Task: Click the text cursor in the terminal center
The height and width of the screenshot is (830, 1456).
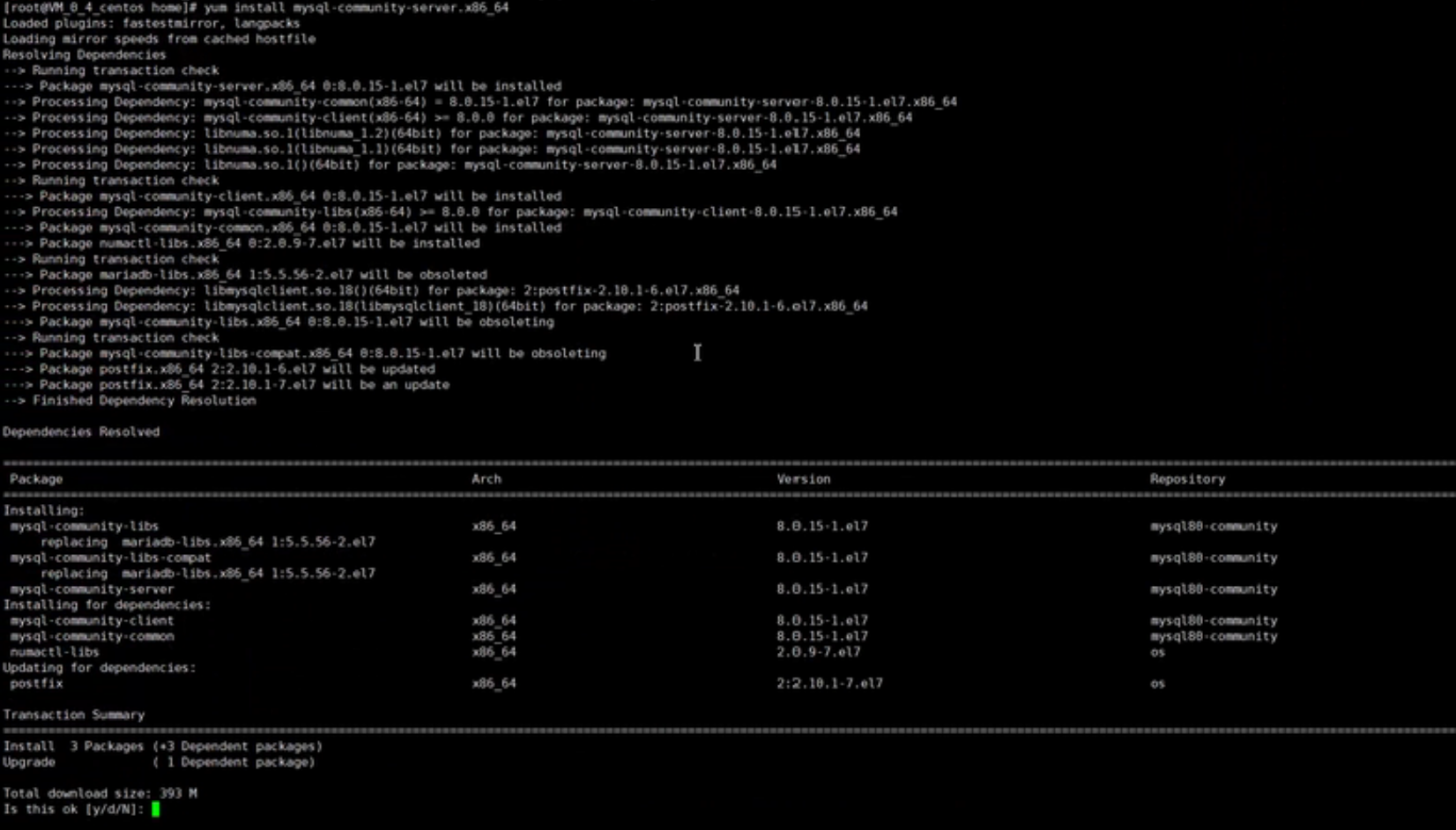Action: pyautogui.click(x=697, y=352)
